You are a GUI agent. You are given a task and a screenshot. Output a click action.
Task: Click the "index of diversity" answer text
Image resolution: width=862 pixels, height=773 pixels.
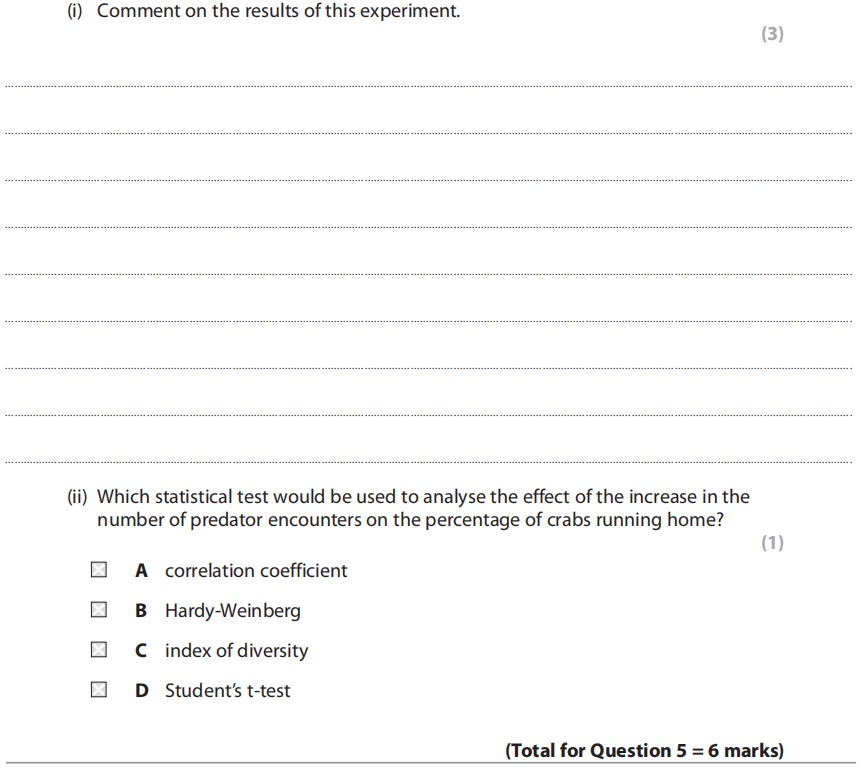click(236, 651)
